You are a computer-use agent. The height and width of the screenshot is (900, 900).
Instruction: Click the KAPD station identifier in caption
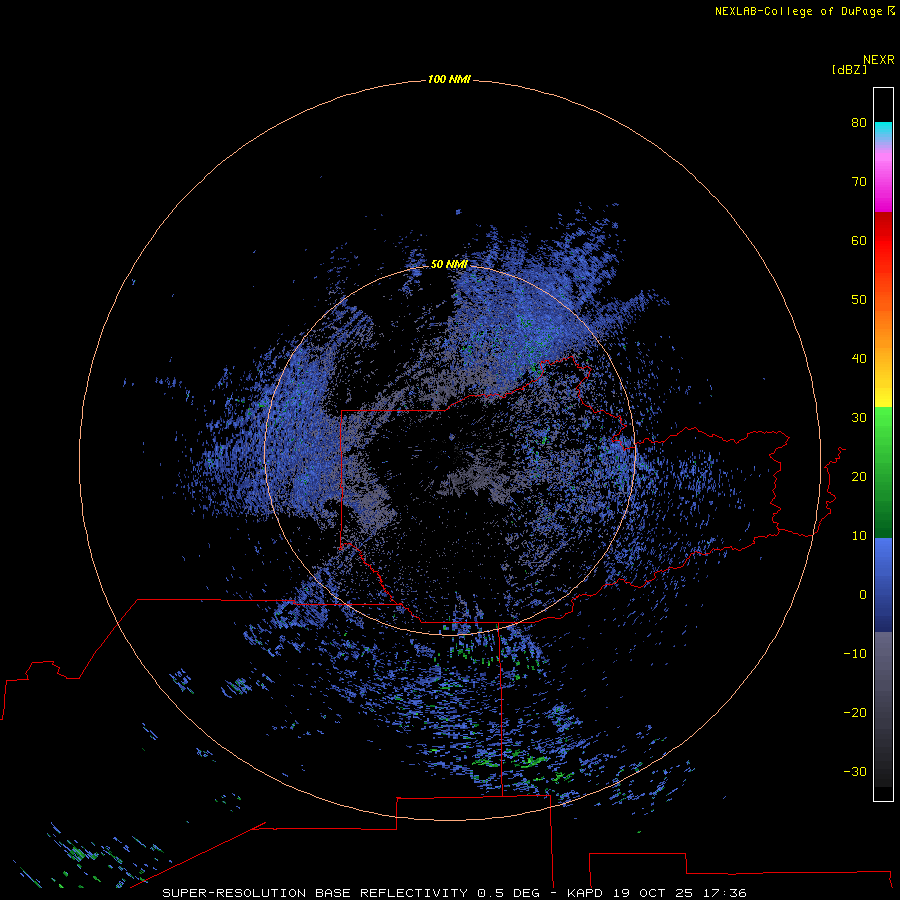click(x=585, y=893)
